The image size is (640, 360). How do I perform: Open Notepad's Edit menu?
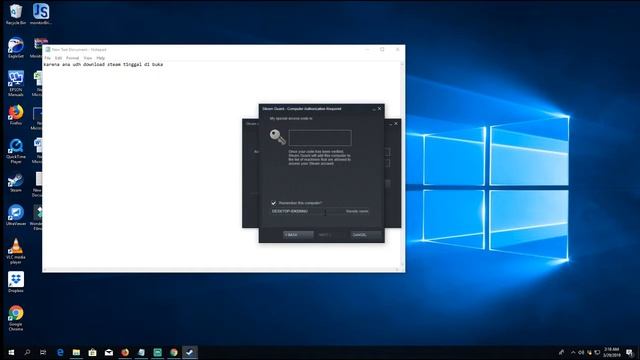click(x=58, y=58)
